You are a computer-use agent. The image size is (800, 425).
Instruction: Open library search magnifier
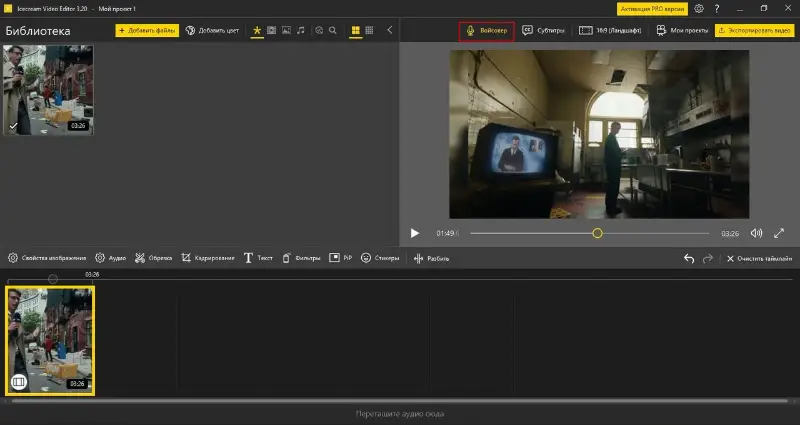tap(333, 31)
